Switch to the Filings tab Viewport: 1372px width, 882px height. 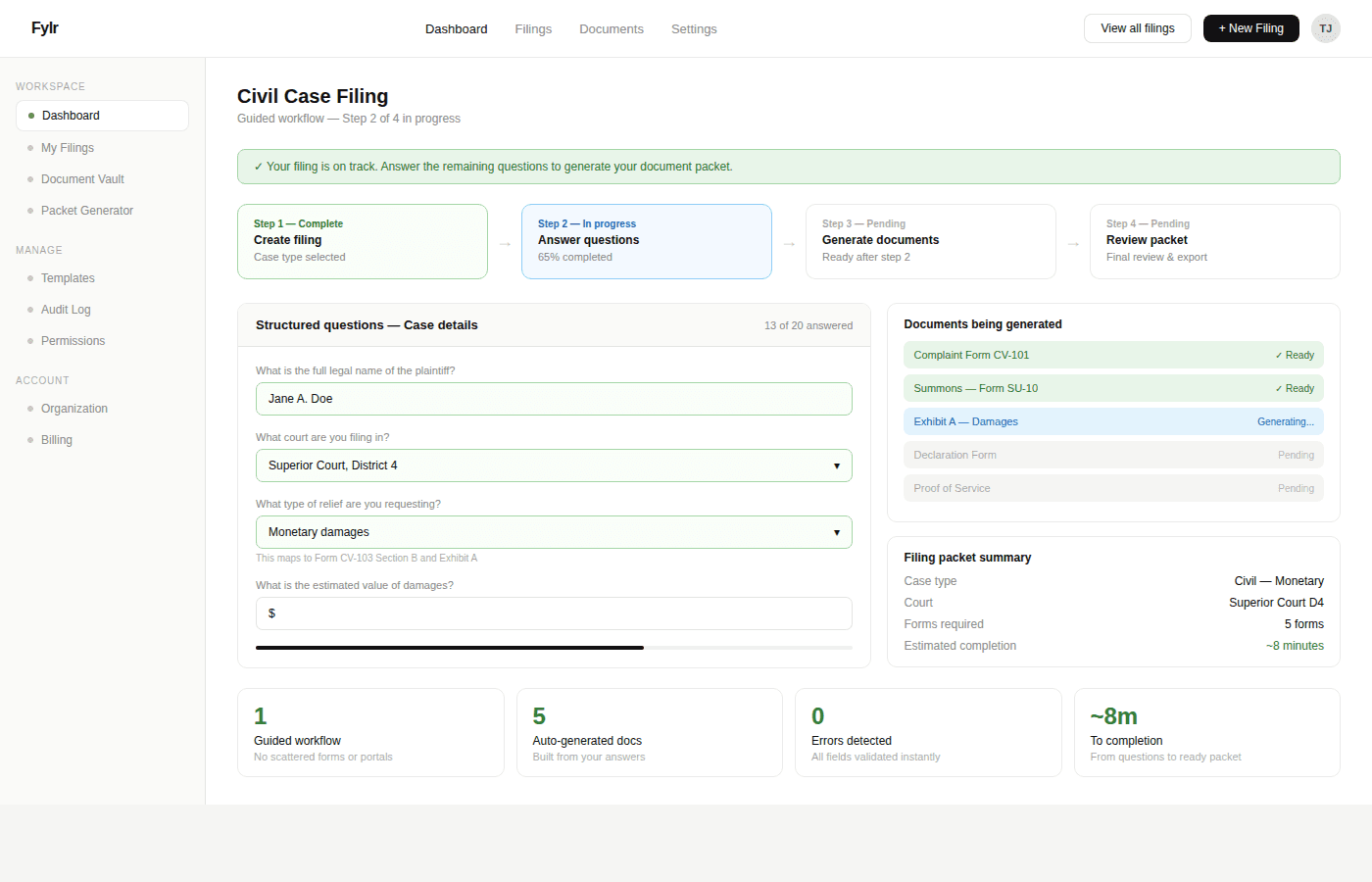coord(533,29)
